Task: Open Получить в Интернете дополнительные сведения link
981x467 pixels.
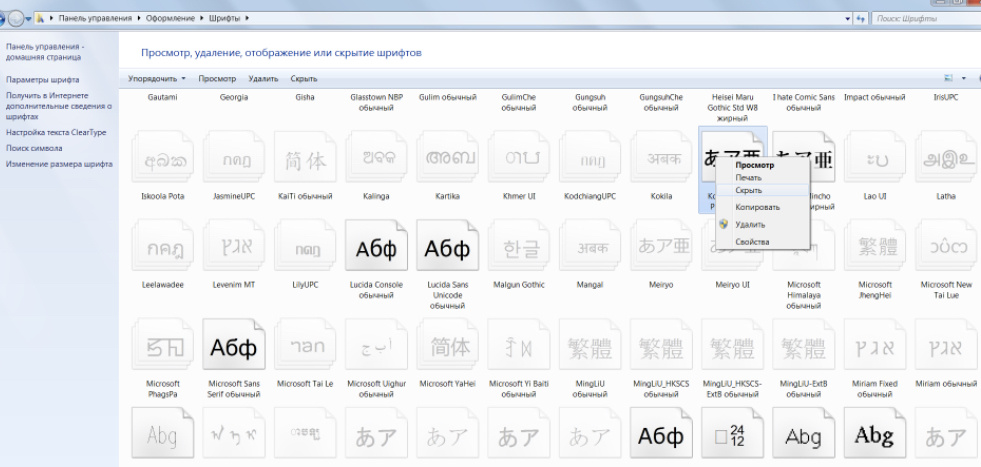Action: tap(59, 106)
